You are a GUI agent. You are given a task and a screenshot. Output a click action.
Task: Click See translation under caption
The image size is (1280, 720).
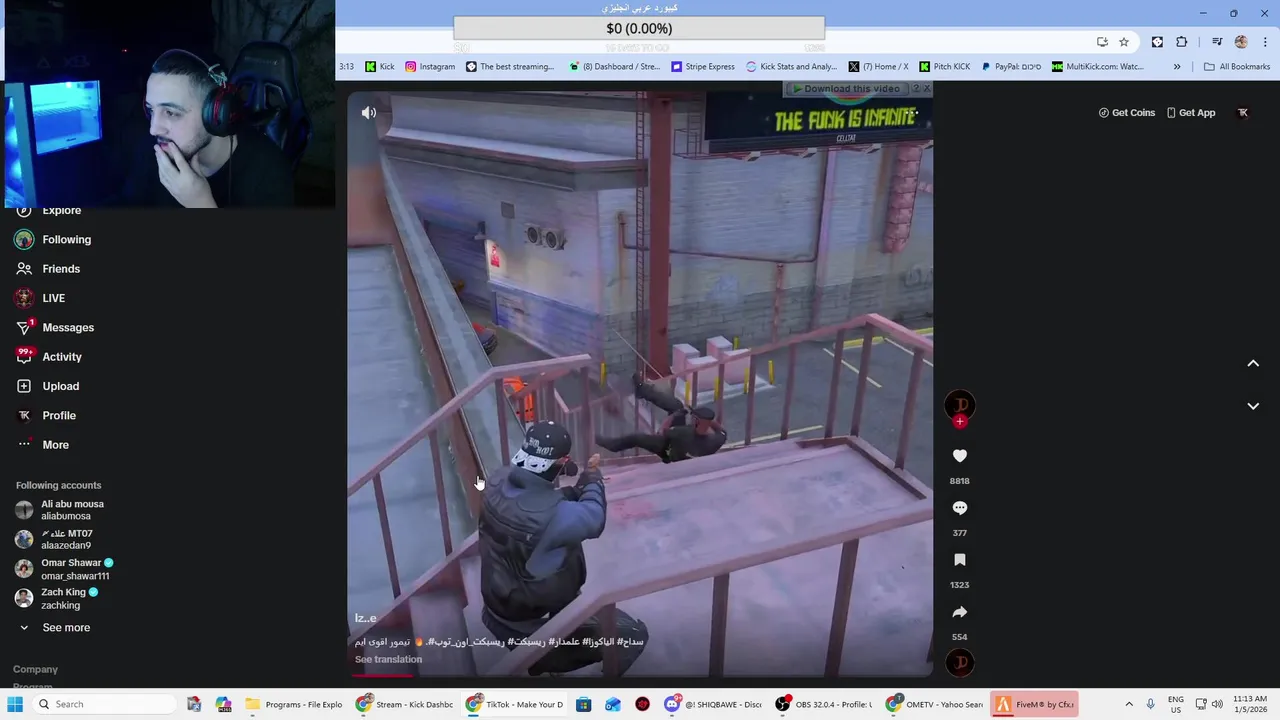pyautogui.click(x=388, y=659)
